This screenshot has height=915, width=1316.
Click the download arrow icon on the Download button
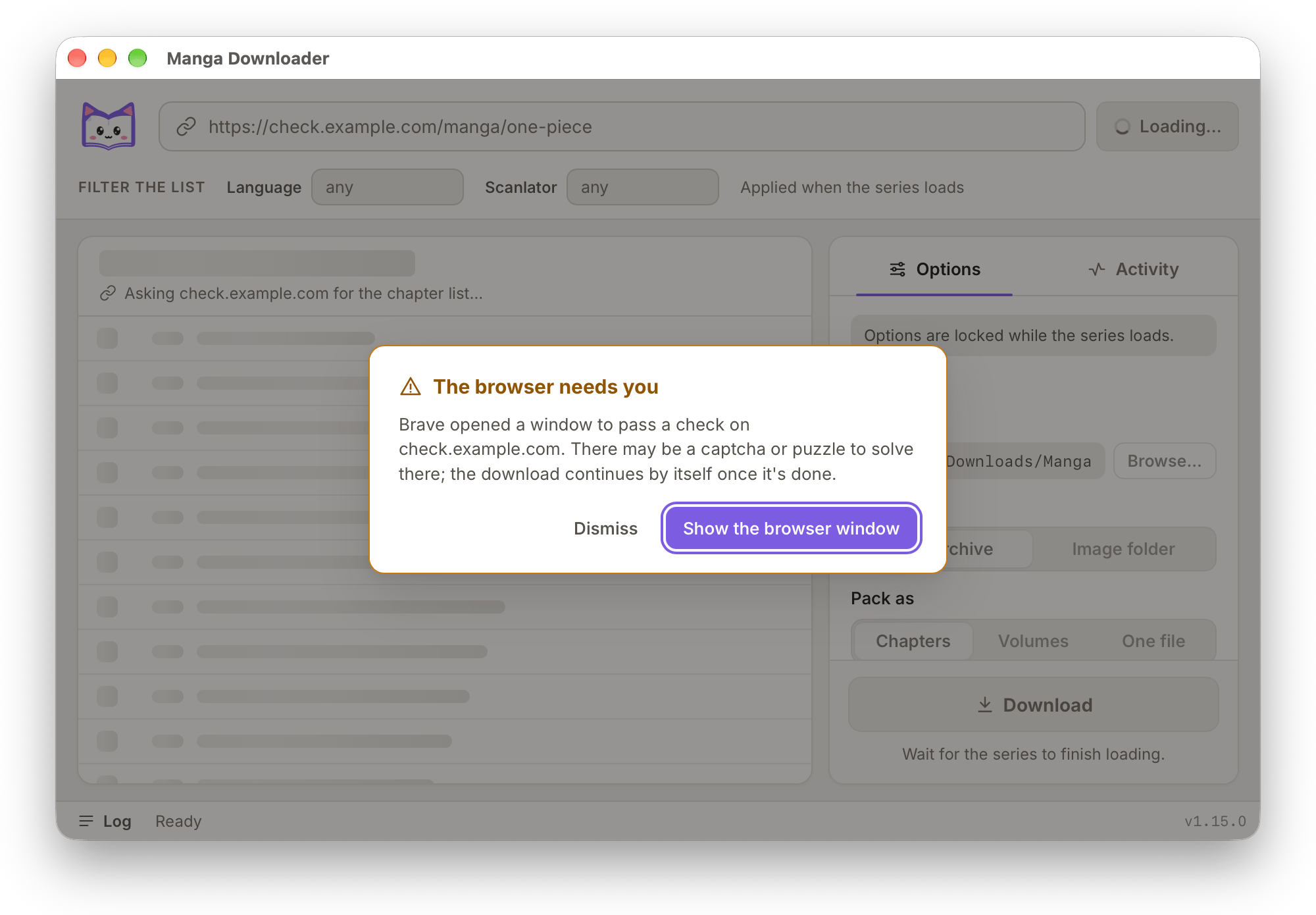[985, 704]
